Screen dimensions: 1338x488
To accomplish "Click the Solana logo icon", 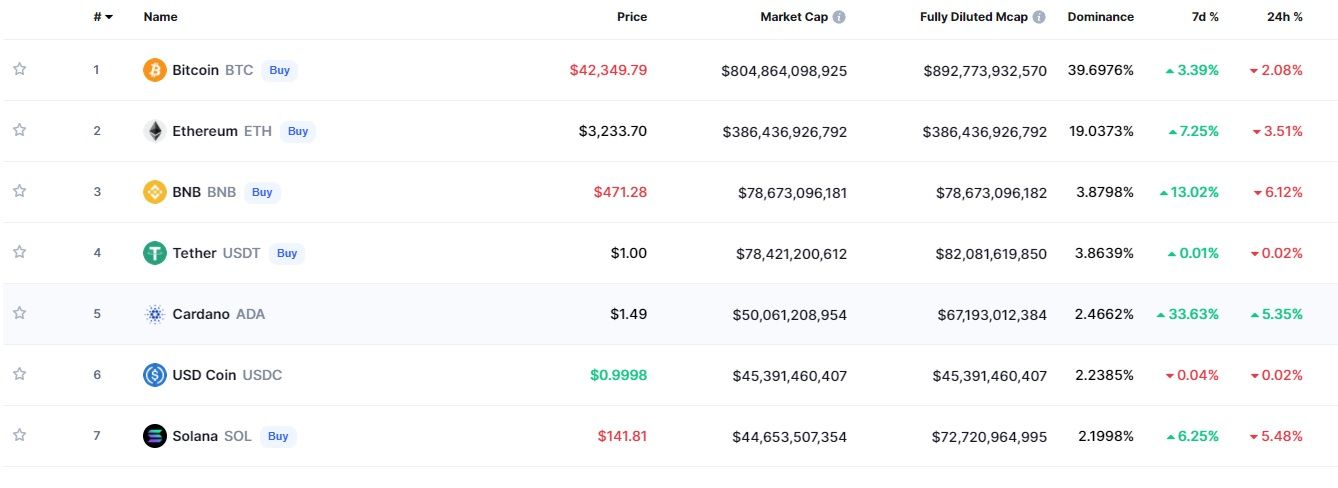I will (x=155, y=436).
